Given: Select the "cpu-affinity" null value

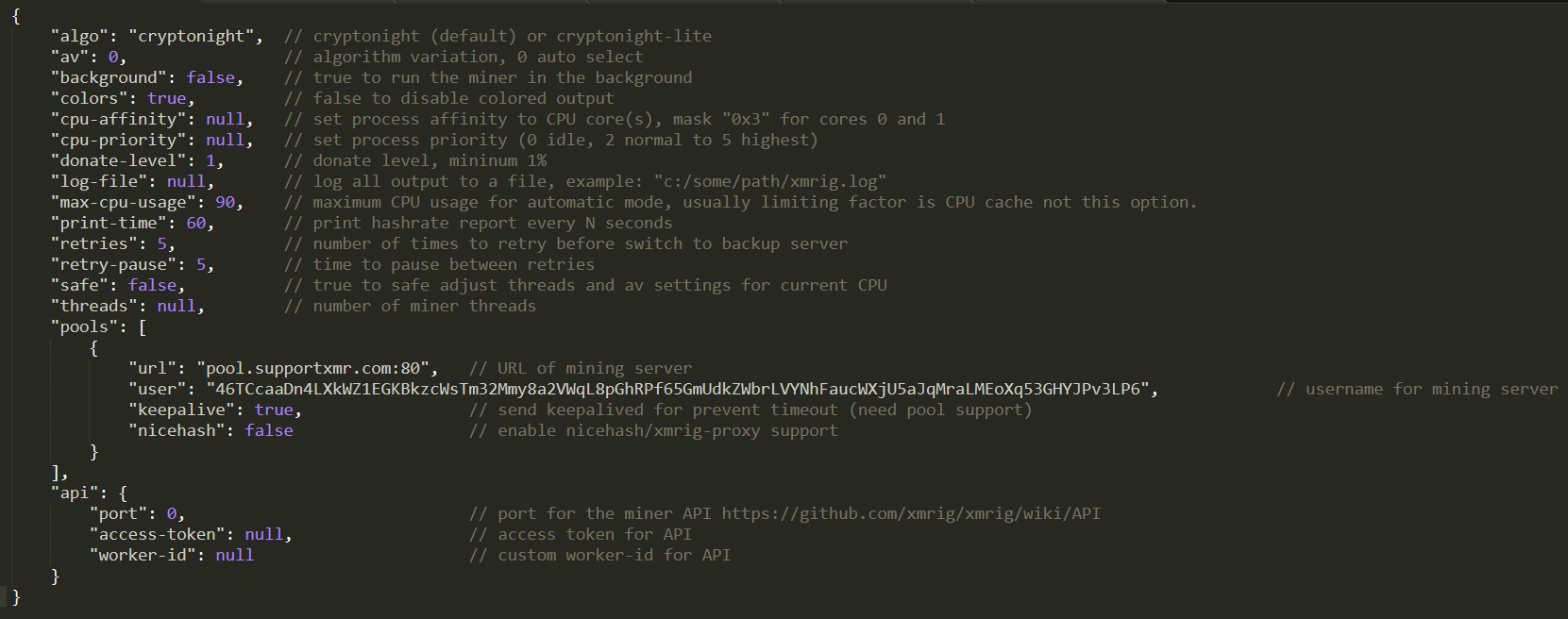Looking at the screenshot, I should [x=225, y=119].
